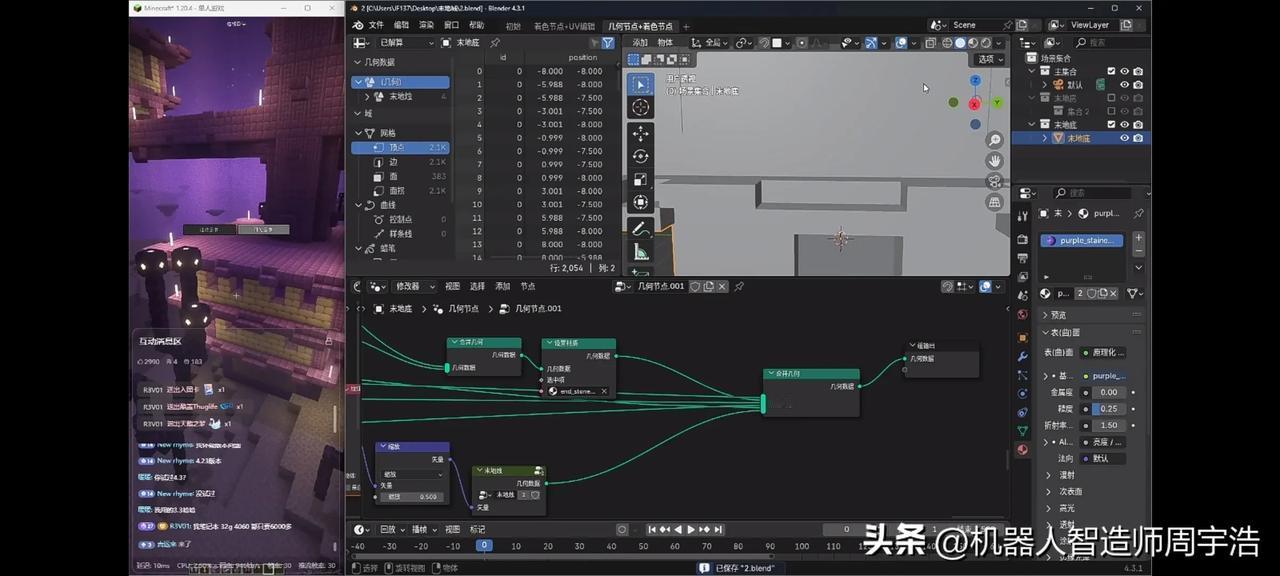Select the Scale tool in viewport toolbar
Image resolution: width=1280 pixels, height=576 pixels.
641,179
